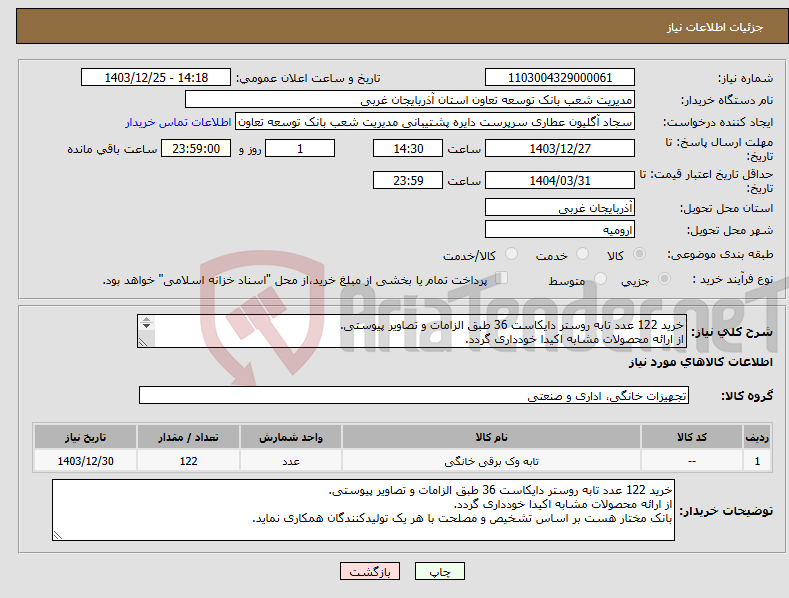Viewport: 789px width, 598px height.
Task: Click the نام دستگاه خریدار field
Action: pos(410,100)
